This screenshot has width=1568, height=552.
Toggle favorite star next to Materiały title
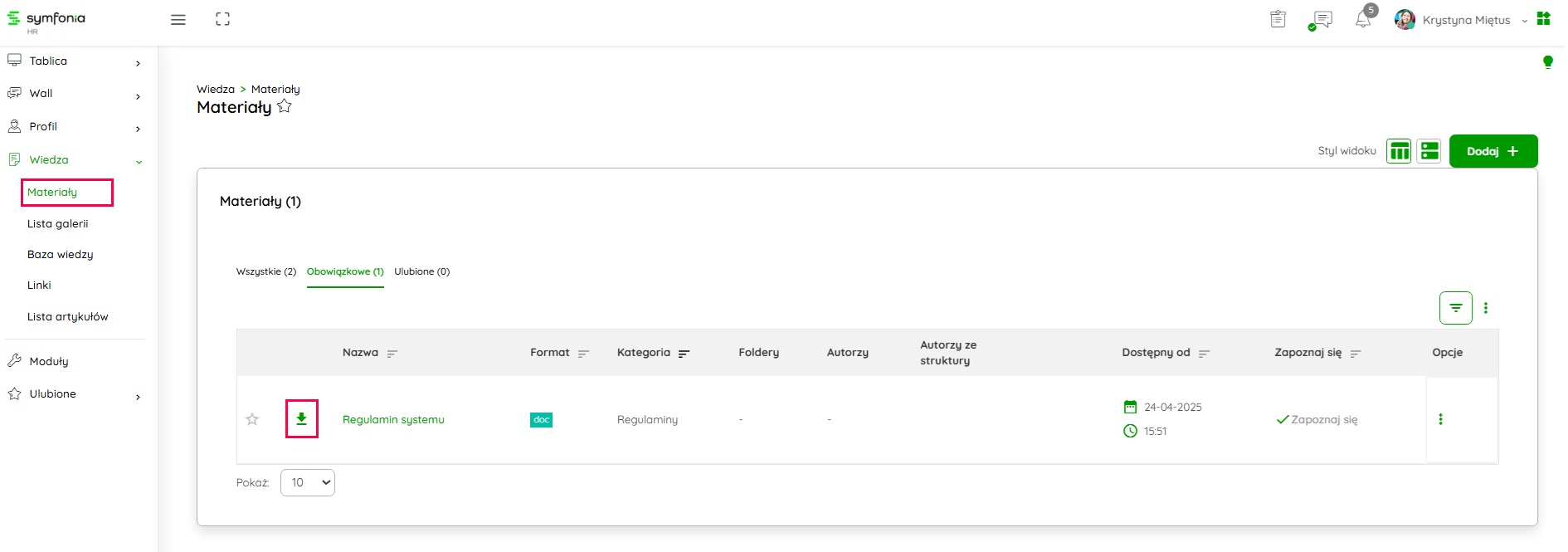[x=285, y=106]
